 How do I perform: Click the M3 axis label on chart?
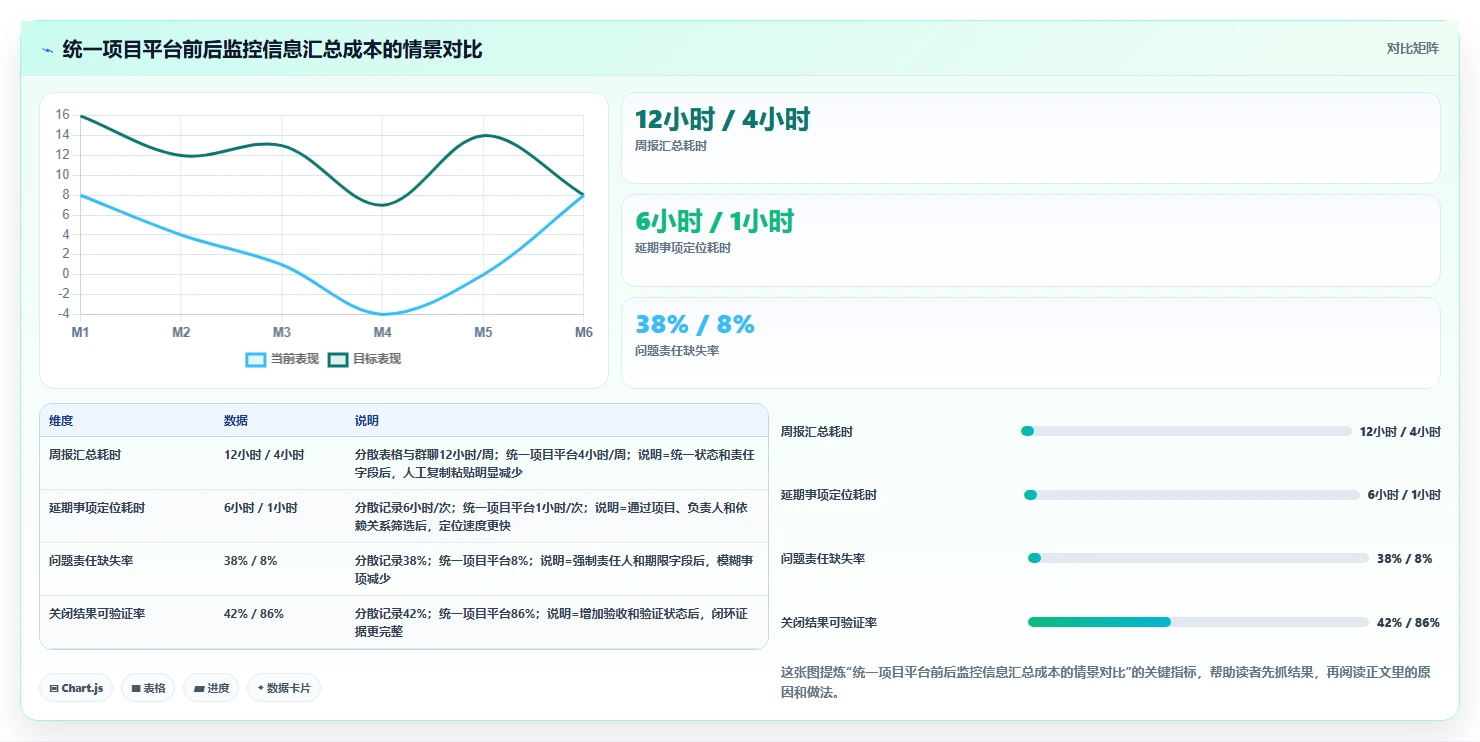[x=282, y=332]
